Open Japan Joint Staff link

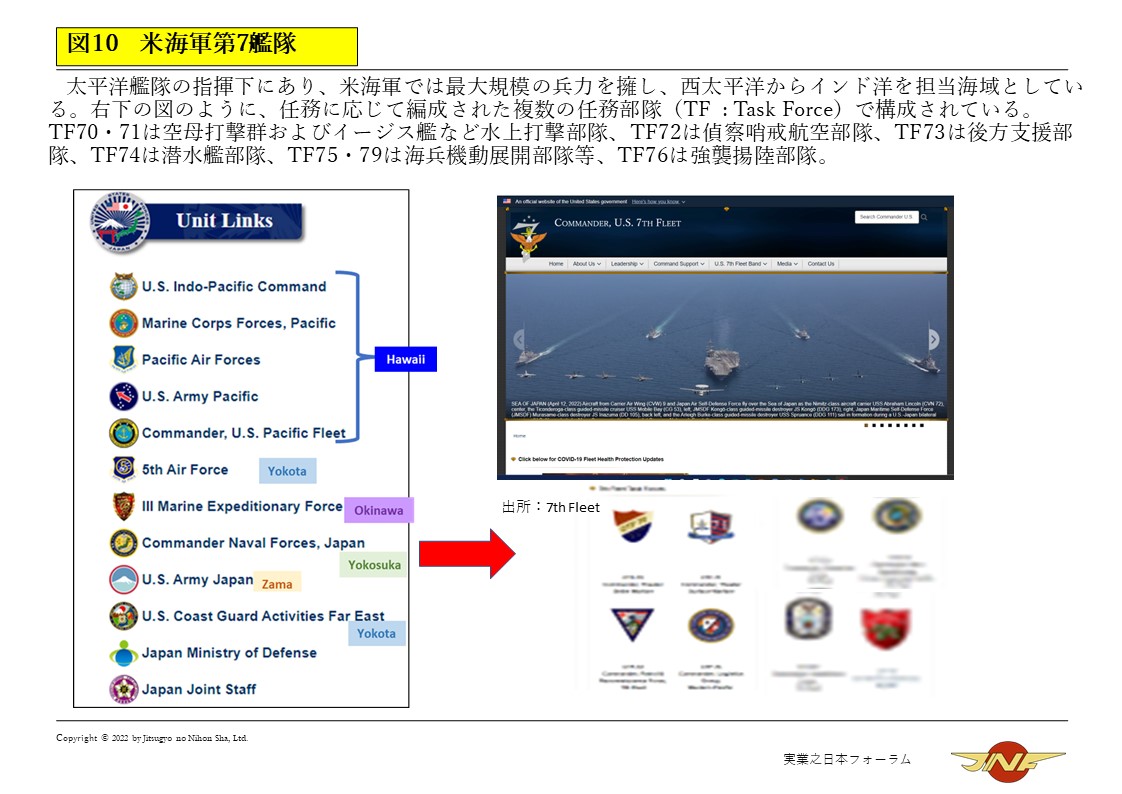[x=198, y=690]
